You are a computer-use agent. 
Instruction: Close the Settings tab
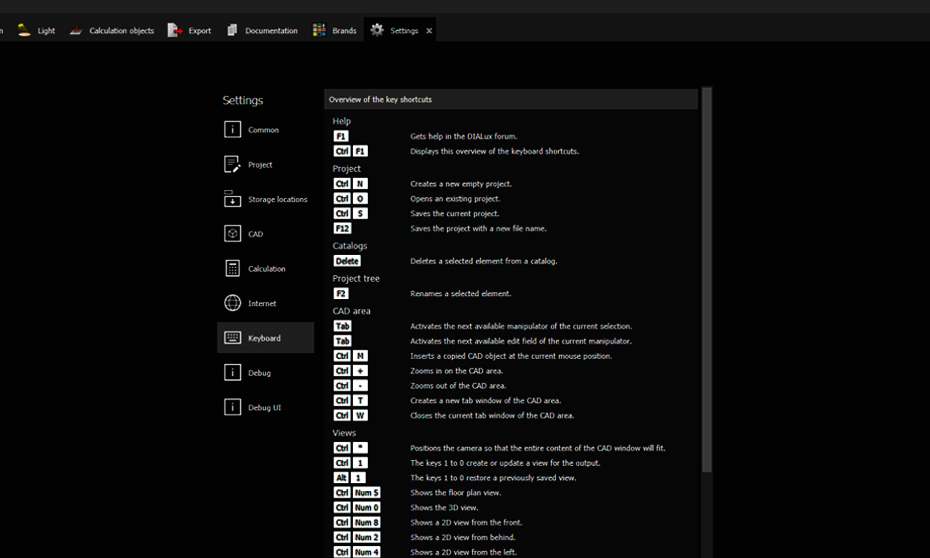tap(429, 31)
